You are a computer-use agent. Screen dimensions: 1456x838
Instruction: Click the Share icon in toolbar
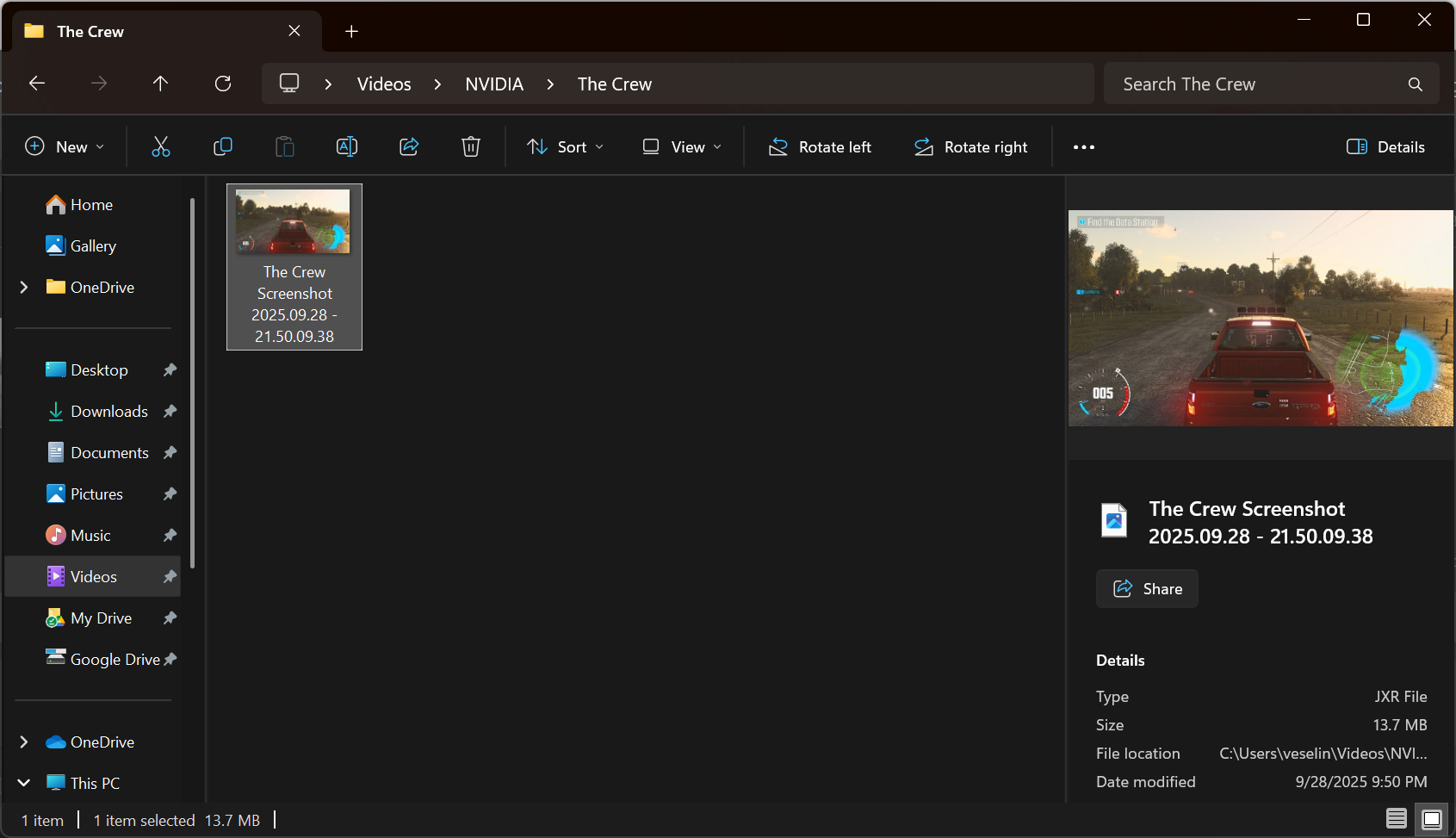[x=409, y=146]
